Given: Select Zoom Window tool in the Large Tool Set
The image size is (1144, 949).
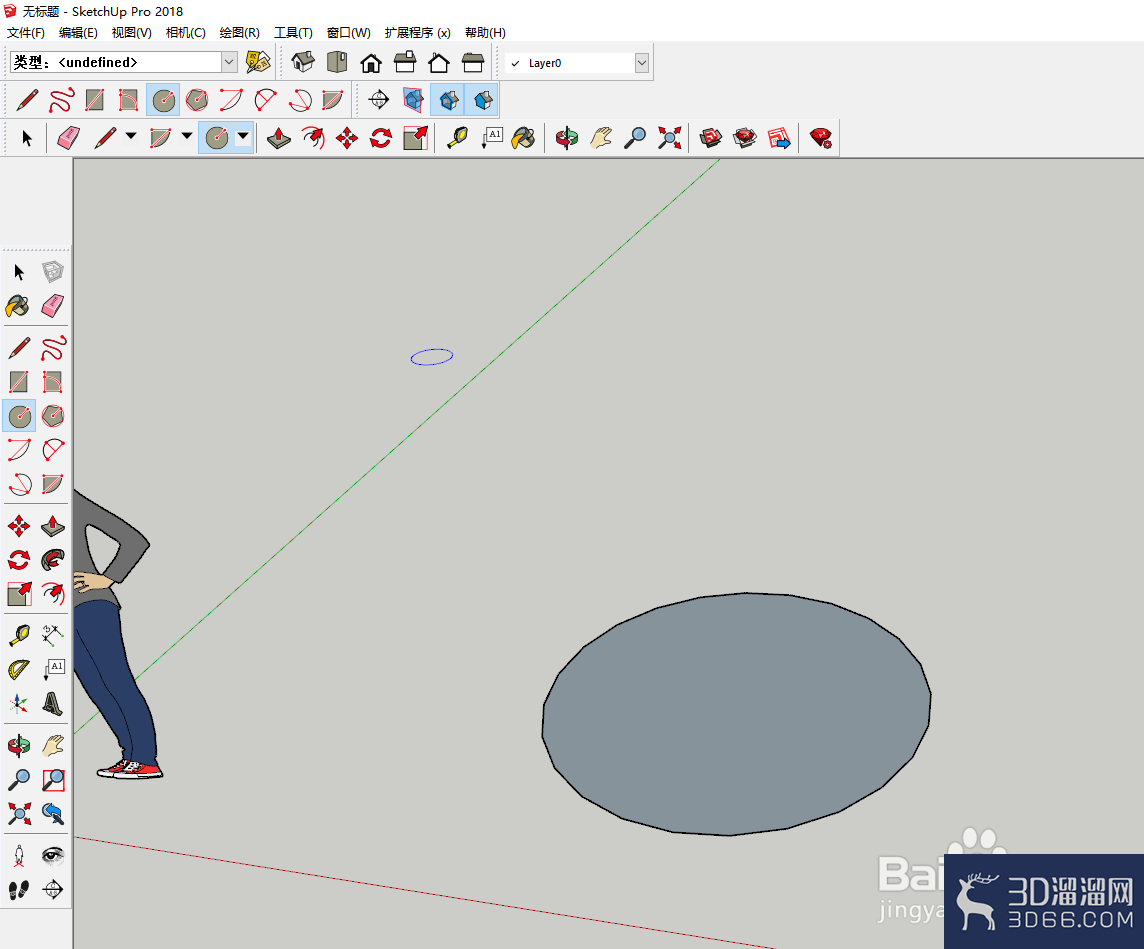Looking at the screenshot, I should point(53,780).
